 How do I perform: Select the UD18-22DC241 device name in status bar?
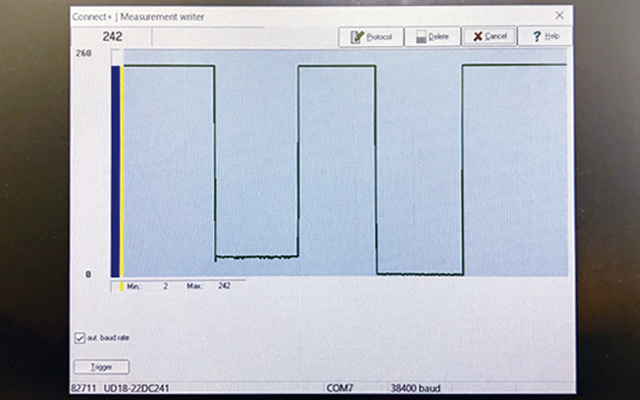pyautogui.click(x=137, y=386)
